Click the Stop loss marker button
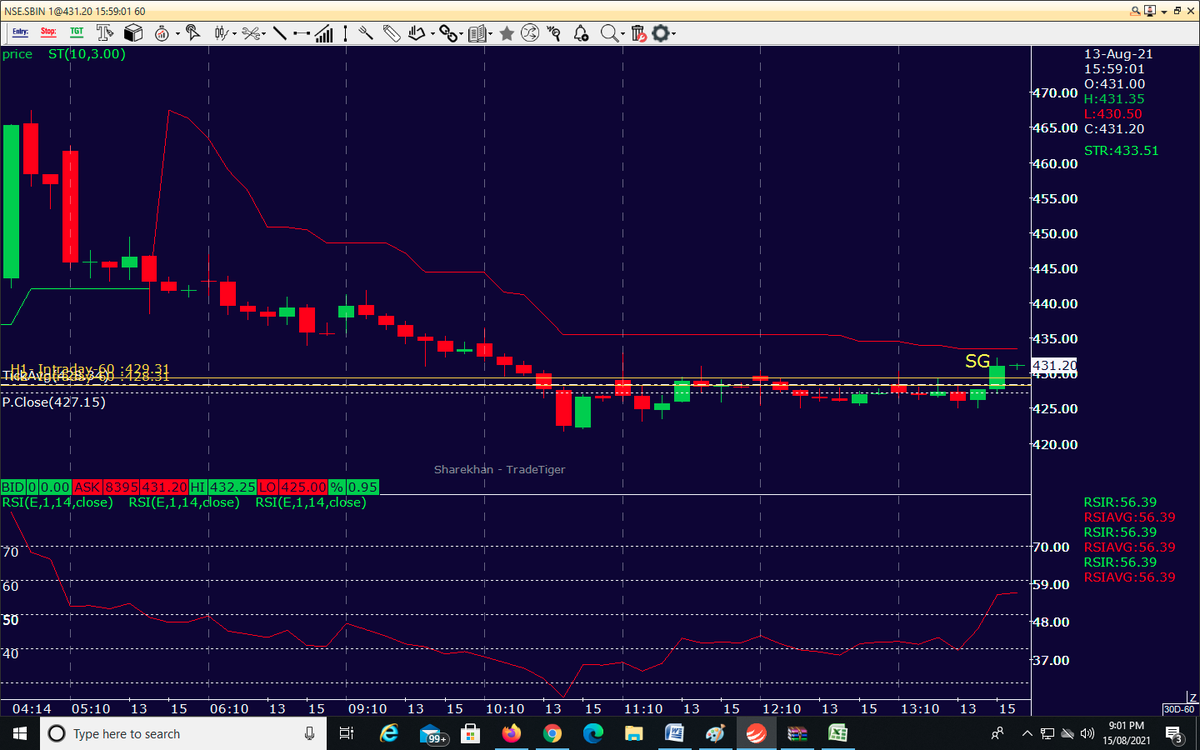Viewport: 1200px width, 750px height. tap(48, 34)
